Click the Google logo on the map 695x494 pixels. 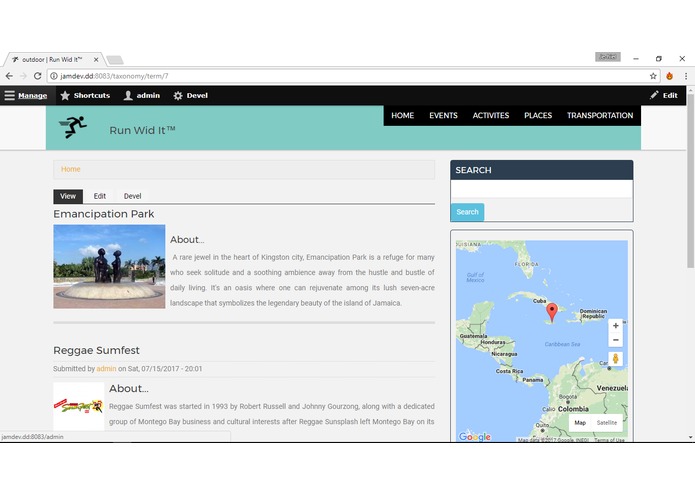tap(475, 437)
